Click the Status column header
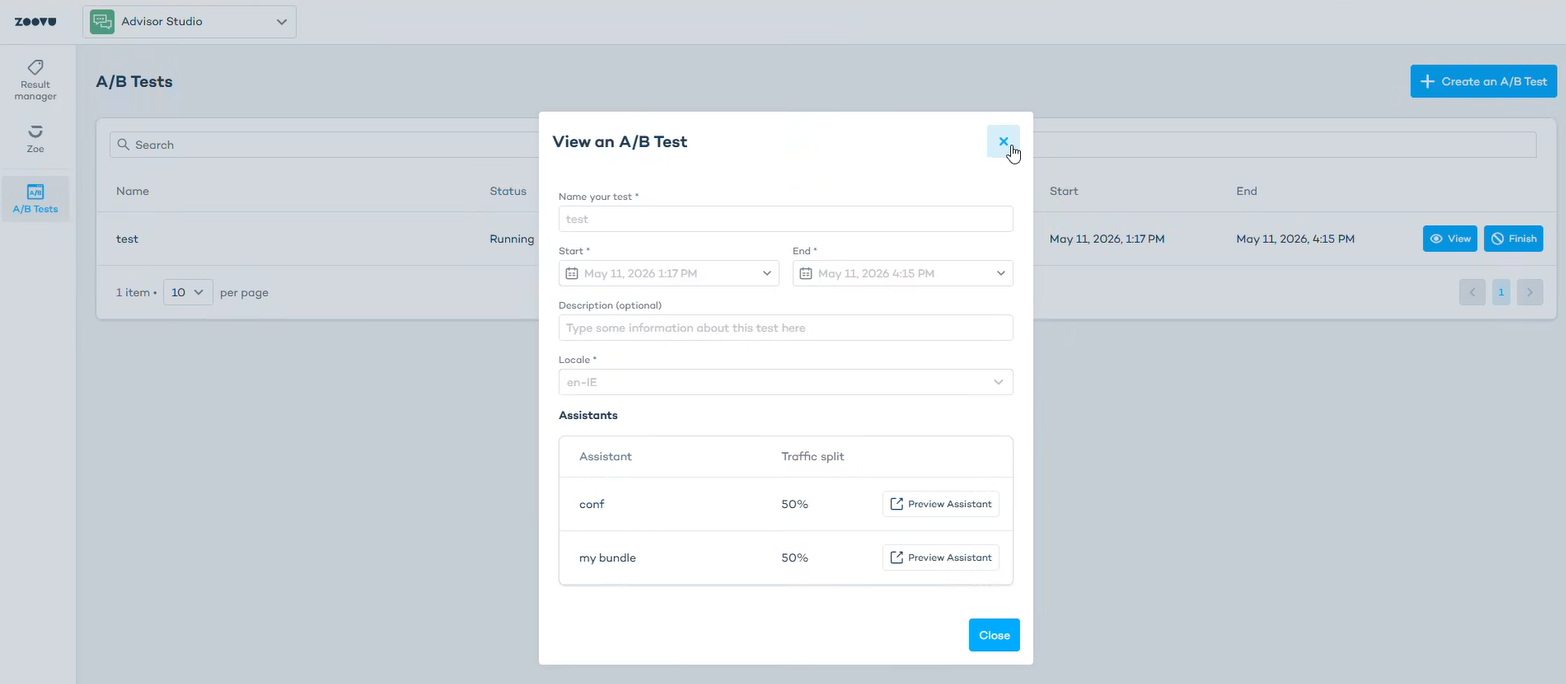This screenshot has width=1566, height=684. [508, 191]
